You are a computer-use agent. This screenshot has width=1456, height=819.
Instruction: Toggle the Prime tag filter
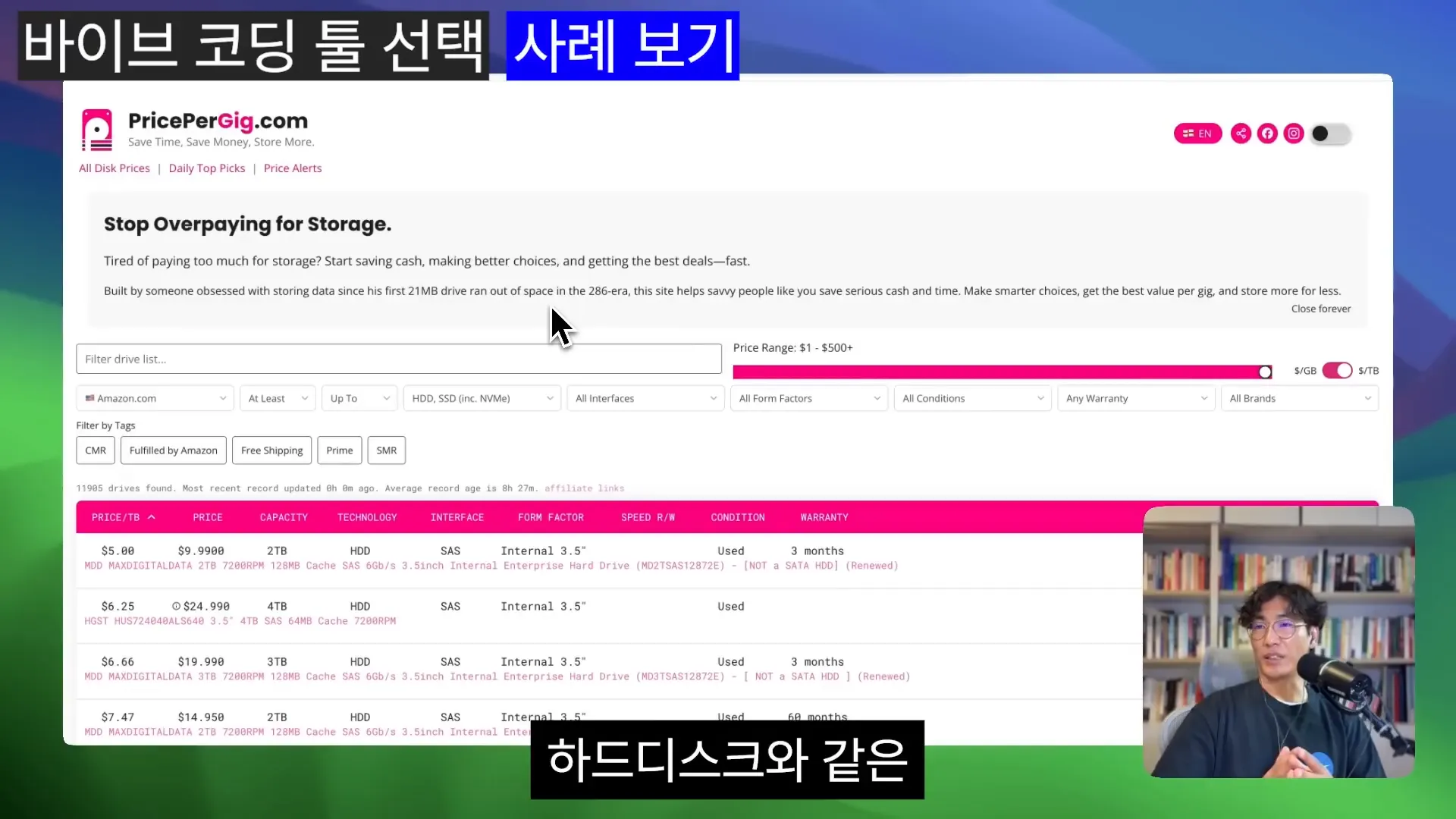tap(340, 450)
